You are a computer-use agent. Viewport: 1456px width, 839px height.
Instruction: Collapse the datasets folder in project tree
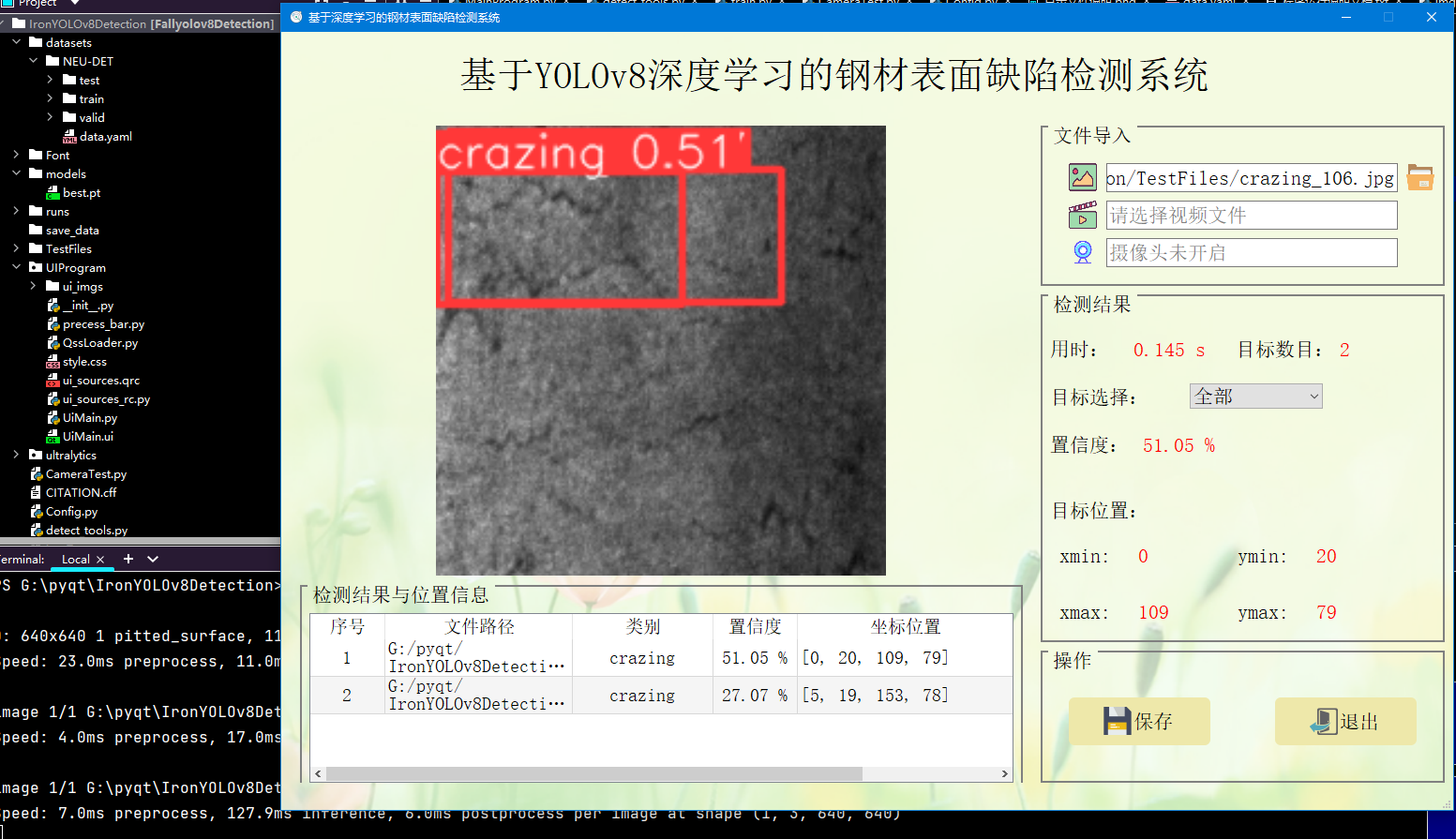point(17,42)
